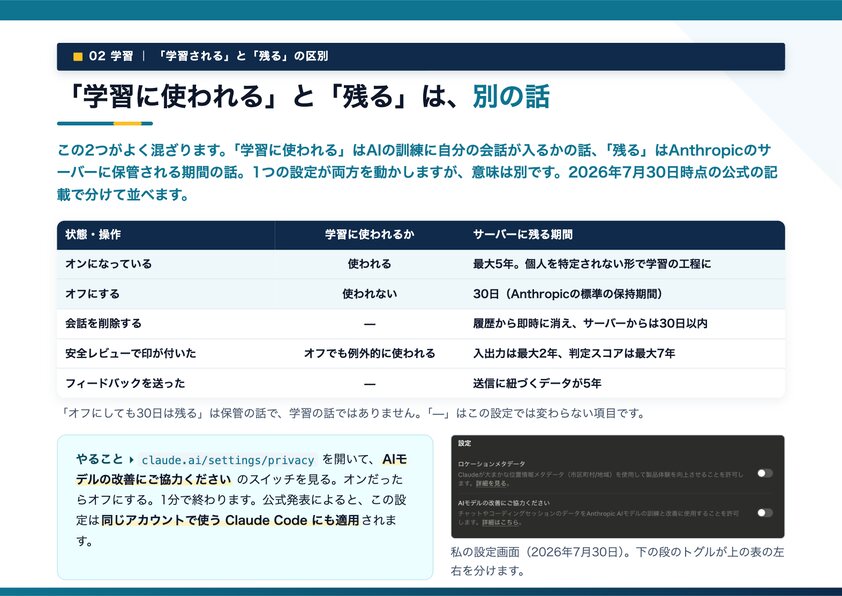Click the yellow square icon beside 02 学習
842x596 pixels.
[78, 56]
